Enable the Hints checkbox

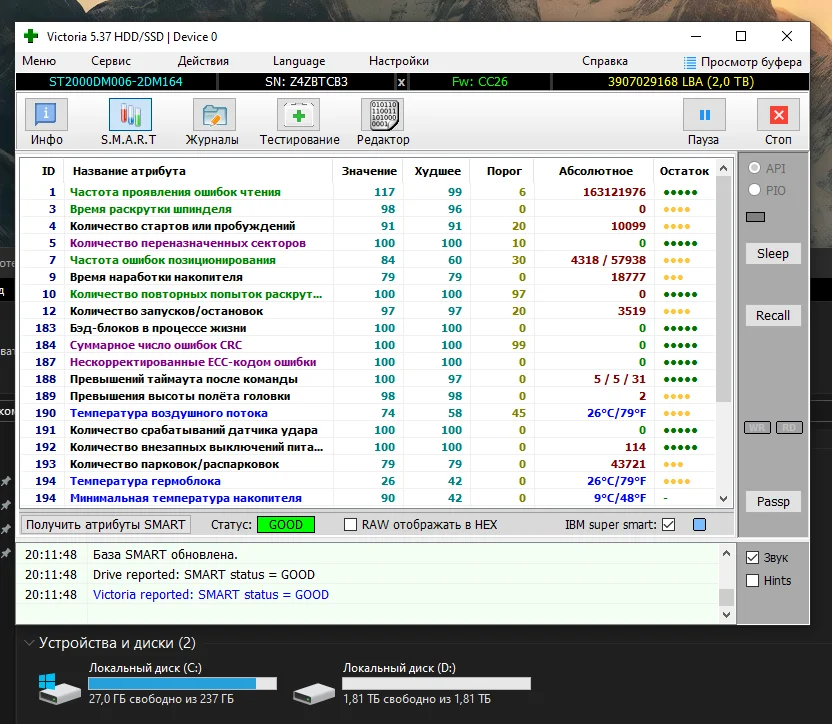coord(752,580)
